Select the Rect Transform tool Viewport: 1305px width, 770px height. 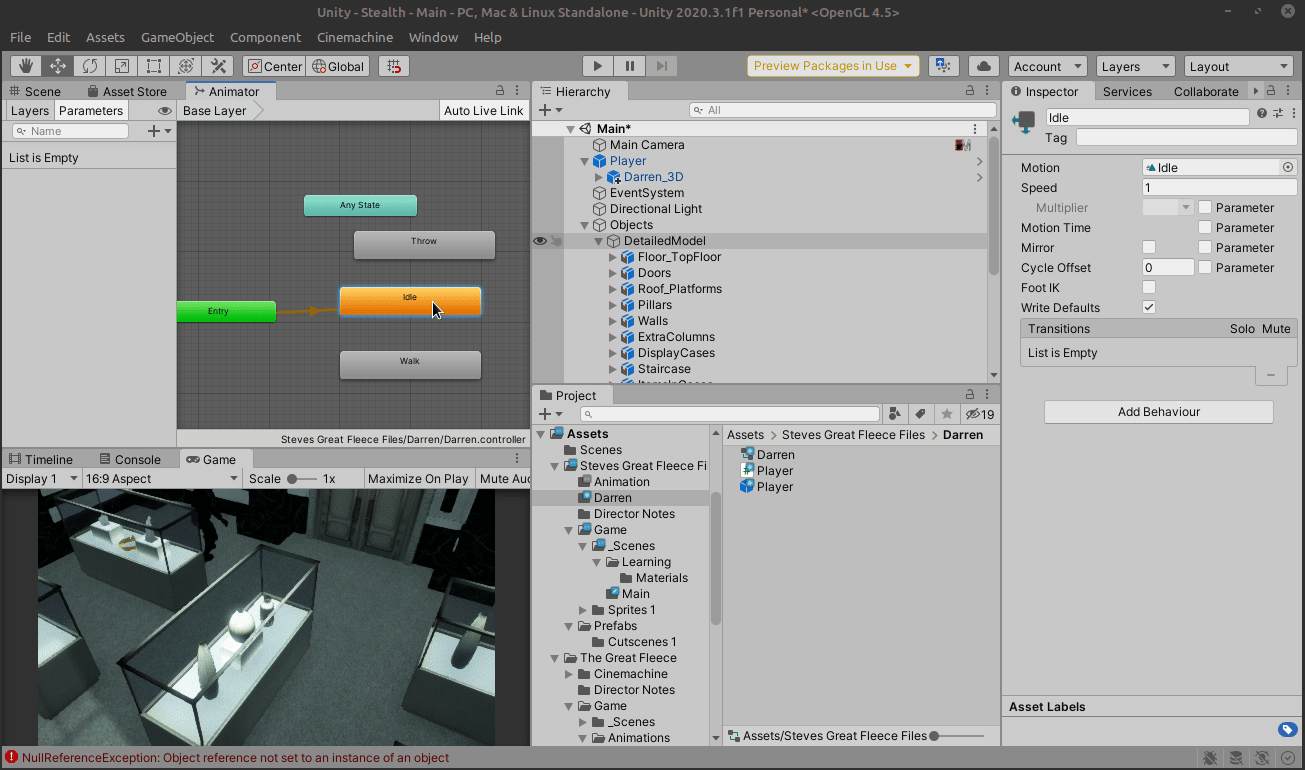[x=154, y=66]
